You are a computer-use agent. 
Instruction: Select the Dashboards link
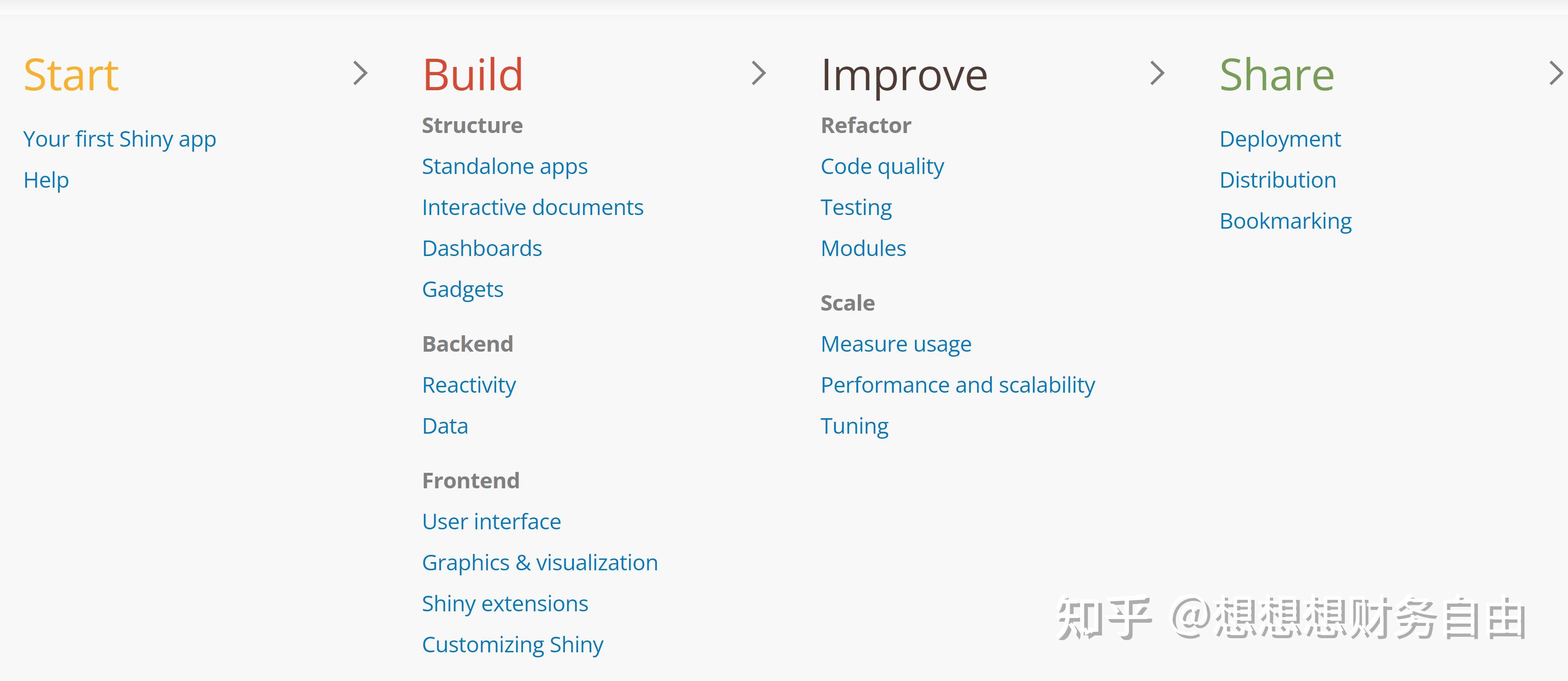click(482, 248)
